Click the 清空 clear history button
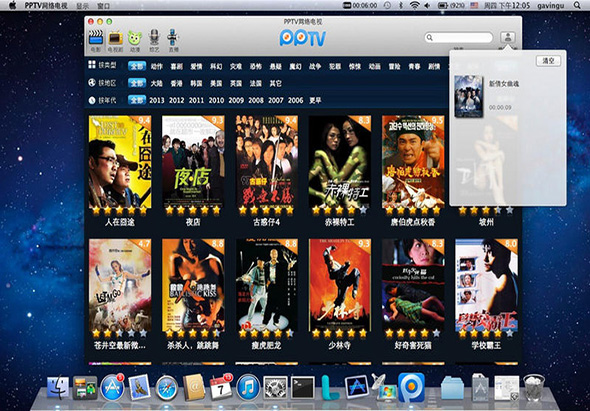This screenshot has width=590, height=411. pos(548,61)
